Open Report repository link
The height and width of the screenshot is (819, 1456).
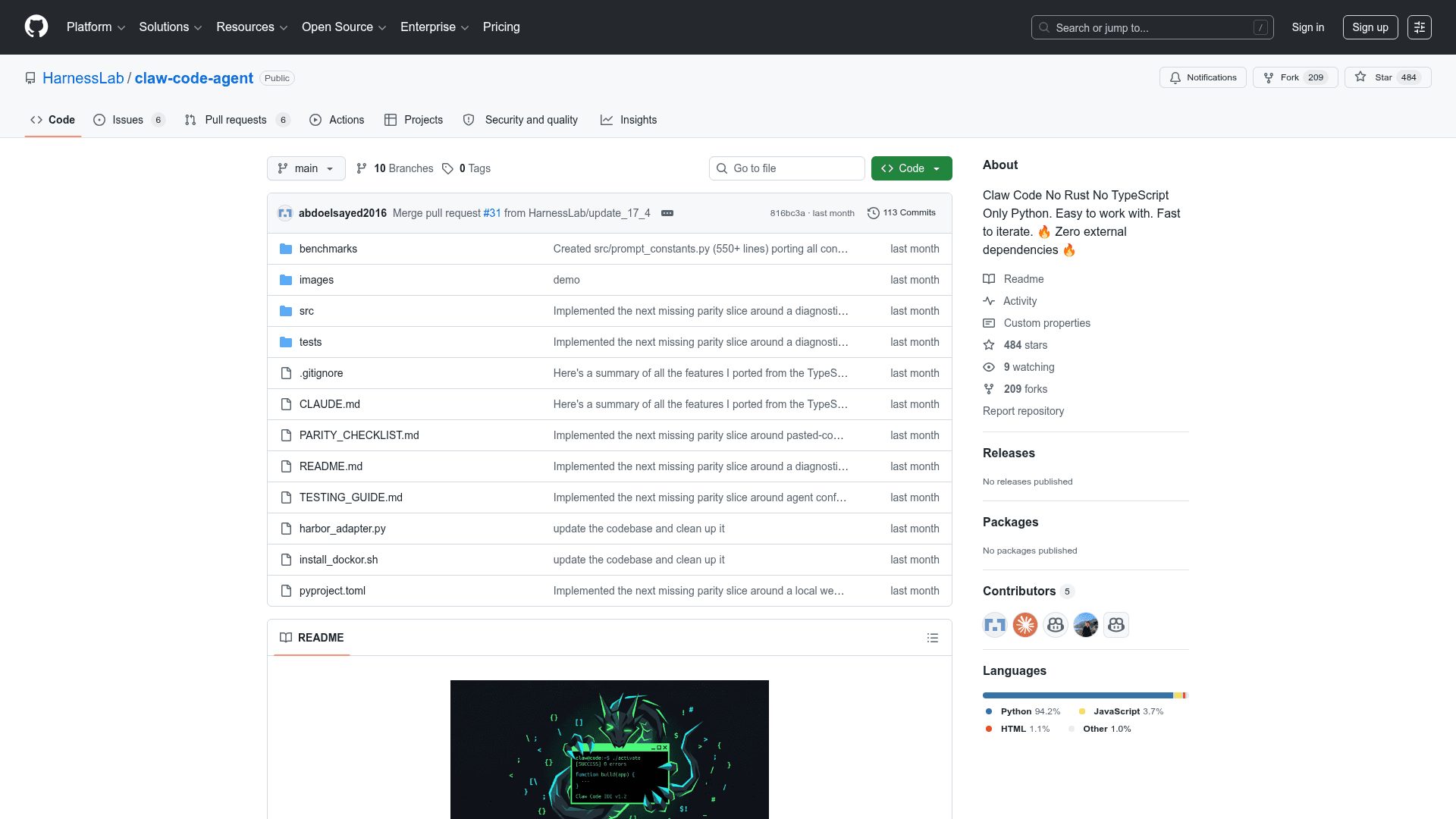click(x=1023, y=411)
